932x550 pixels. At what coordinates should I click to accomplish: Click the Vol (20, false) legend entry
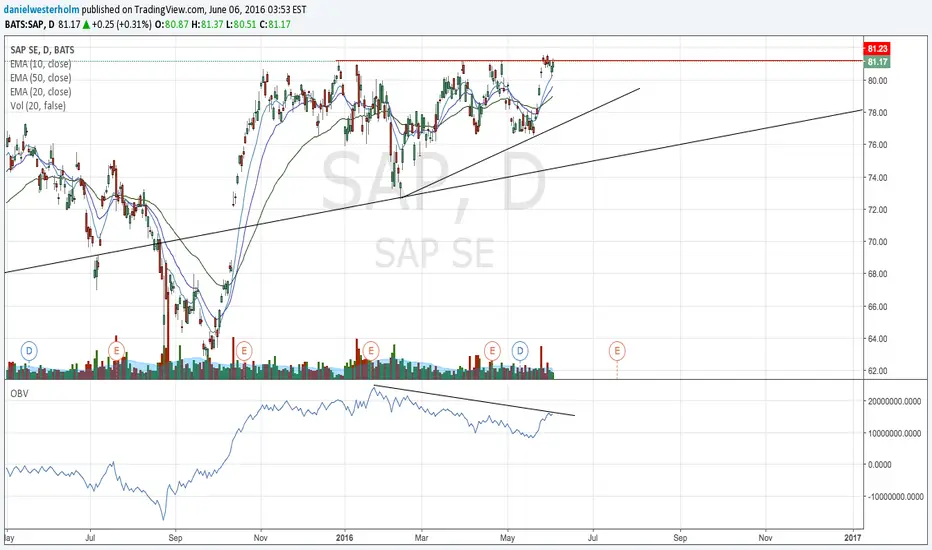tap(38, 106)
